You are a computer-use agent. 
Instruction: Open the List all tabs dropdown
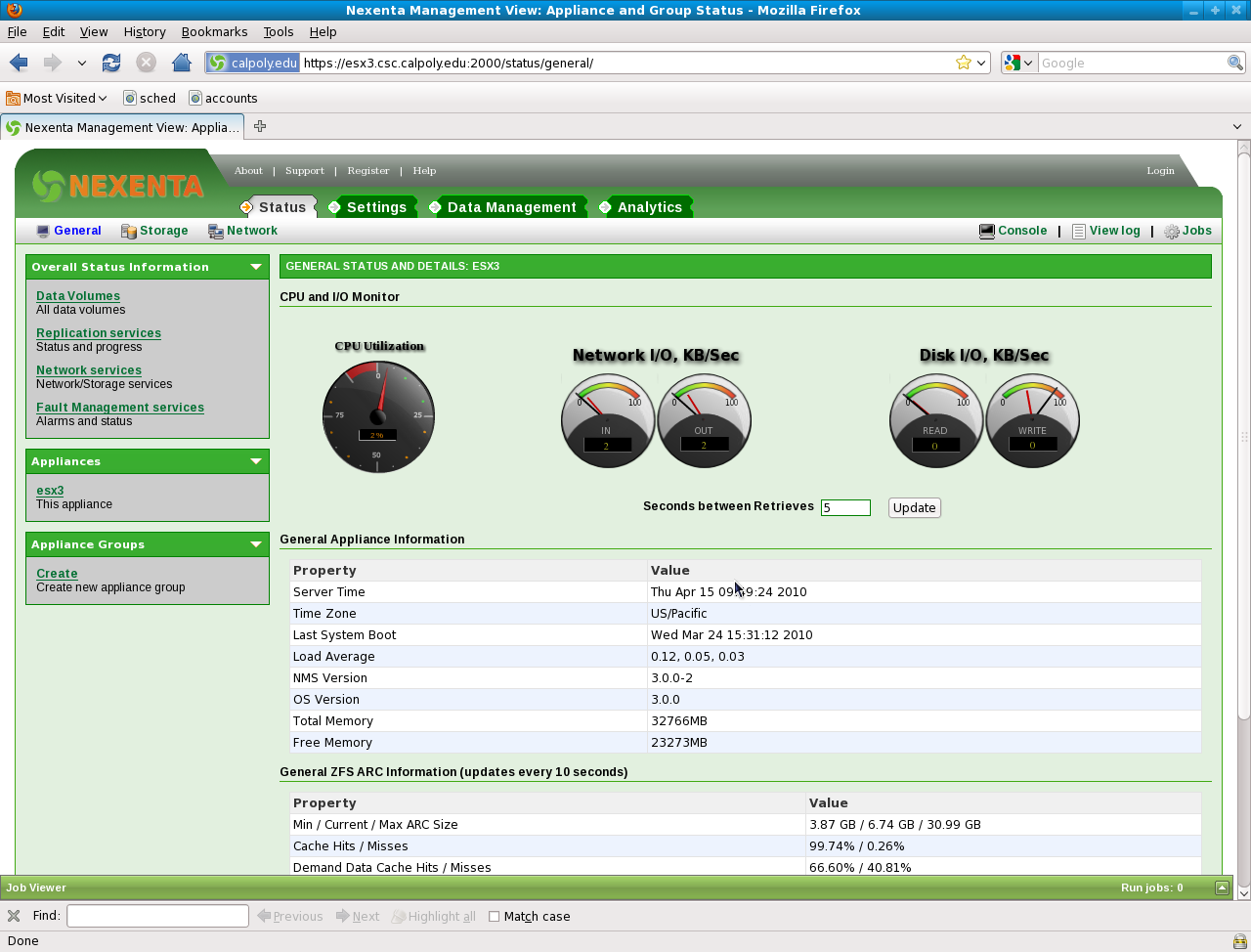(1237, 126)
